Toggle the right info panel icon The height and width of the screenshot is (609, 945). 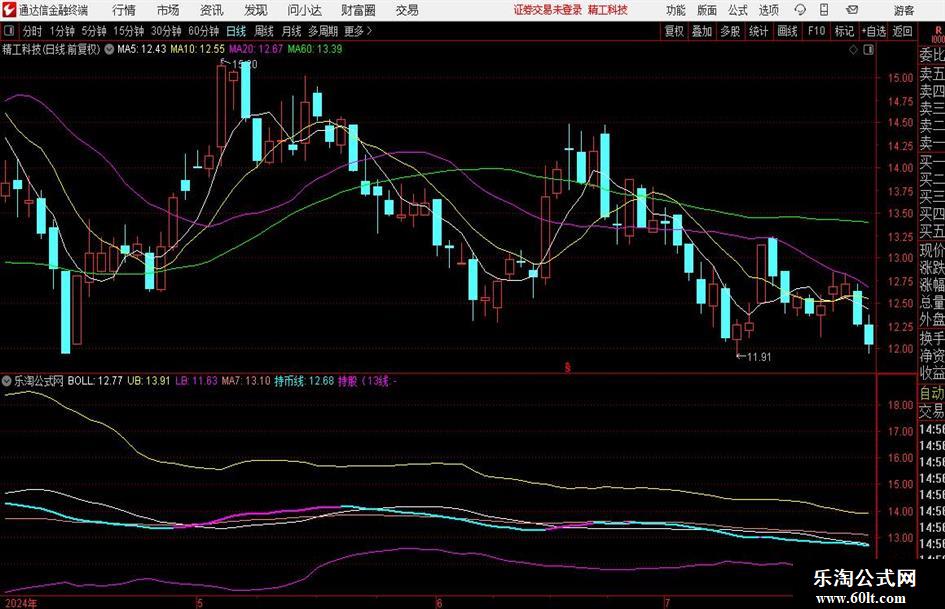(x=868, y=49)
